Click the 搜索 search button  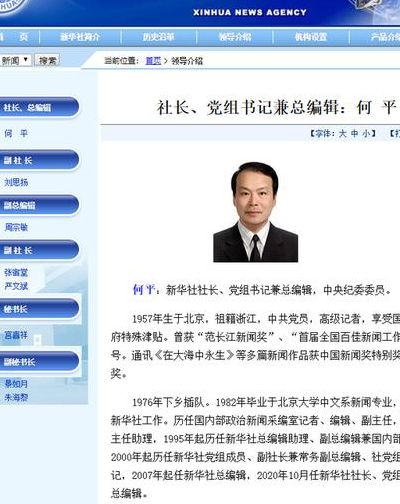pyautogui.click(x=47, y=60)
